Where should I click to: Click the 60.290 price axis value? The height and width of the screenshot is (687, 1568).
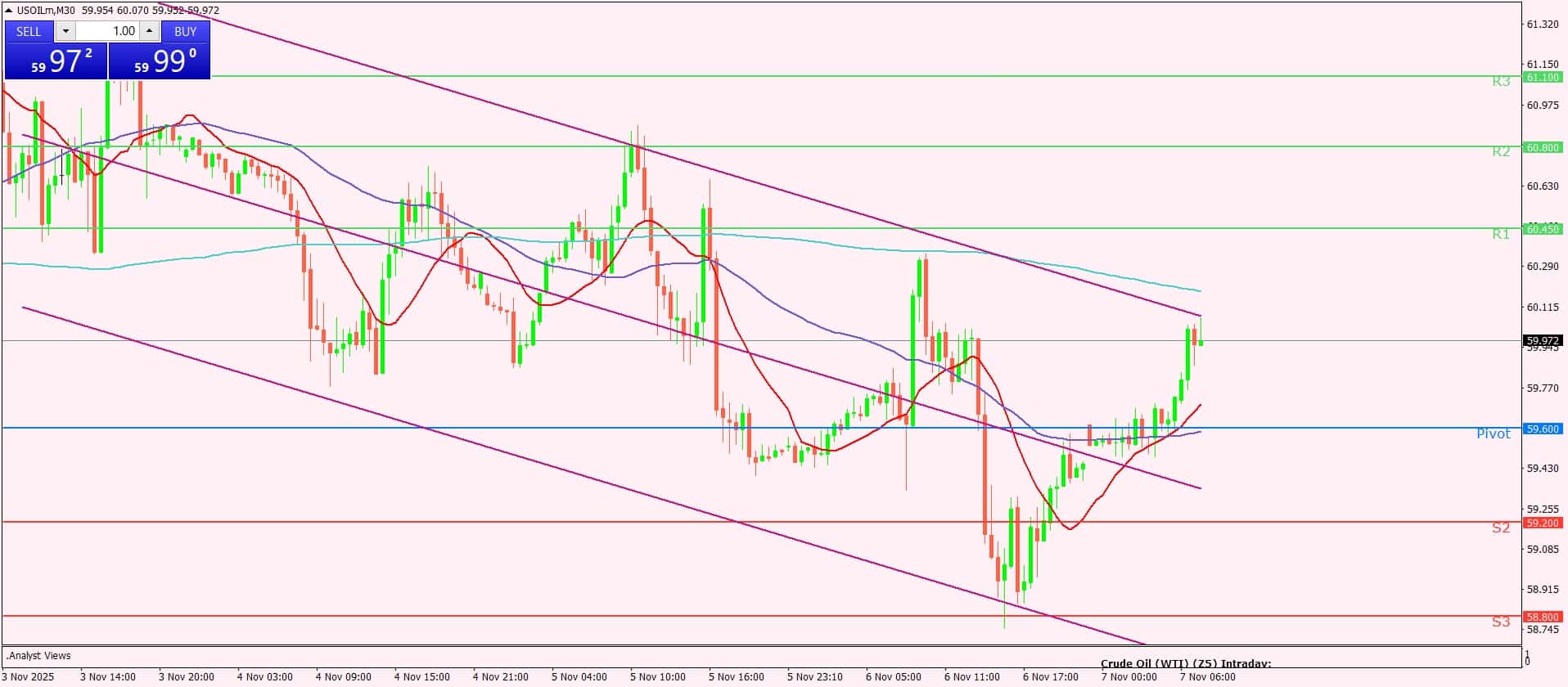click(x=1543, y=267)
